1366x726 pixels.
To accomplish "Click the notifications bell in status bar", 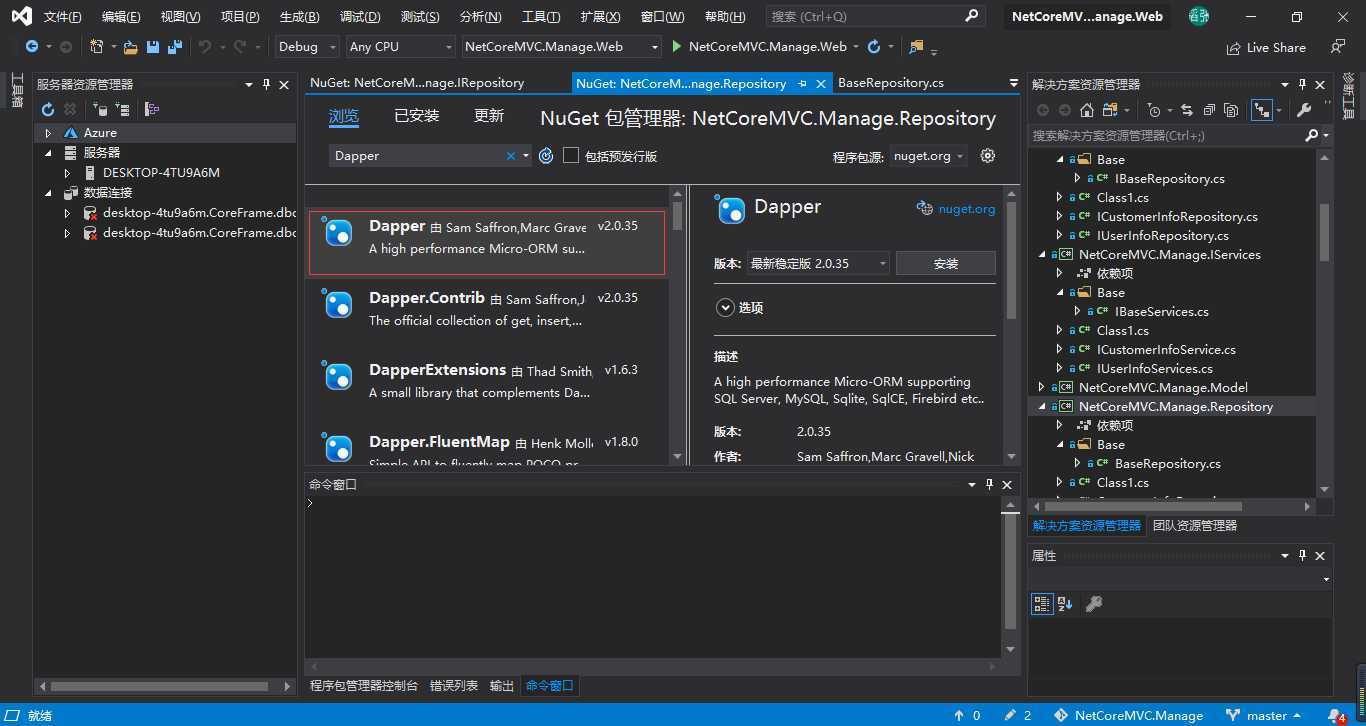I will [x=1337, y=716].
